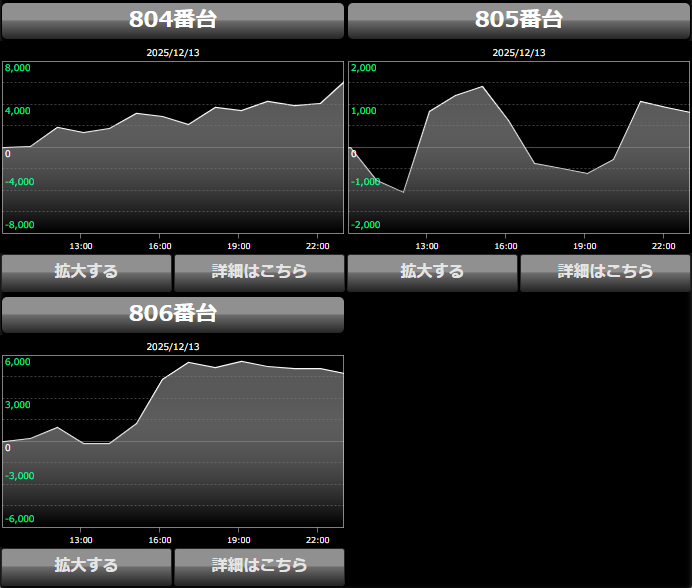Screen dimensions: 692x588
Task: Select the 805番台 header bar
Action: [519, 20]
